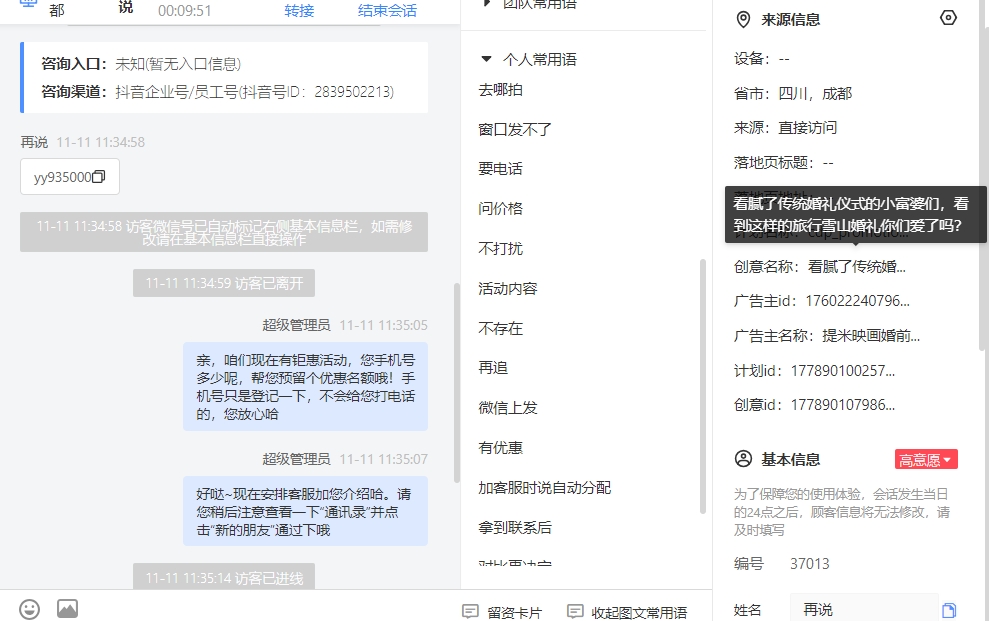Select quick phrase 有优惠
Screen dimensions: 989x621
tap(501, 448)
